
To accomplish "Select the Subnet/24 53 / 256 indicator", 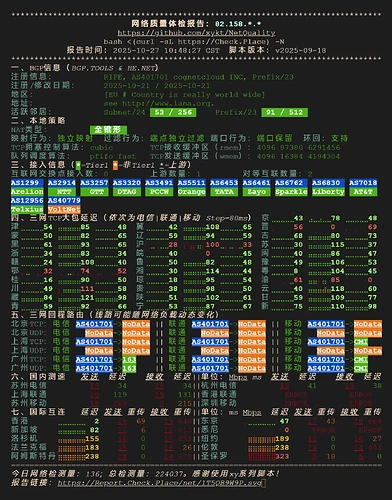I will click(173, 112).
